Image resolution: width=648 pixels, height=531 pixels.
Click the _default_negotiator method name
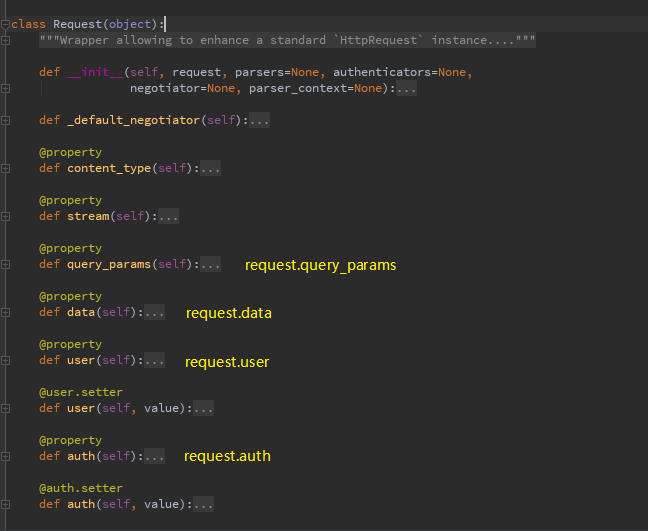tap(133, 120)
